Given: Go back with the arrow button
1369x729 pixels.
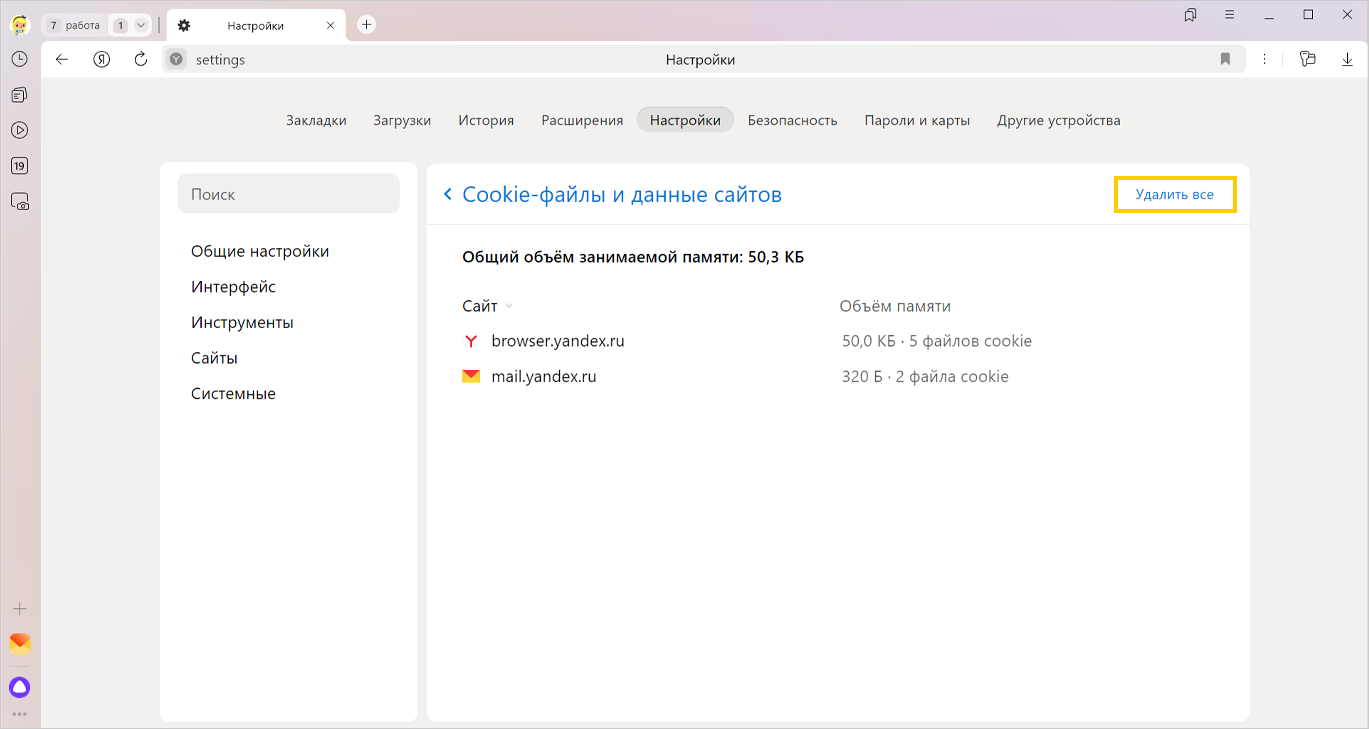Looking at the screenshot, I should click(62, 60).
